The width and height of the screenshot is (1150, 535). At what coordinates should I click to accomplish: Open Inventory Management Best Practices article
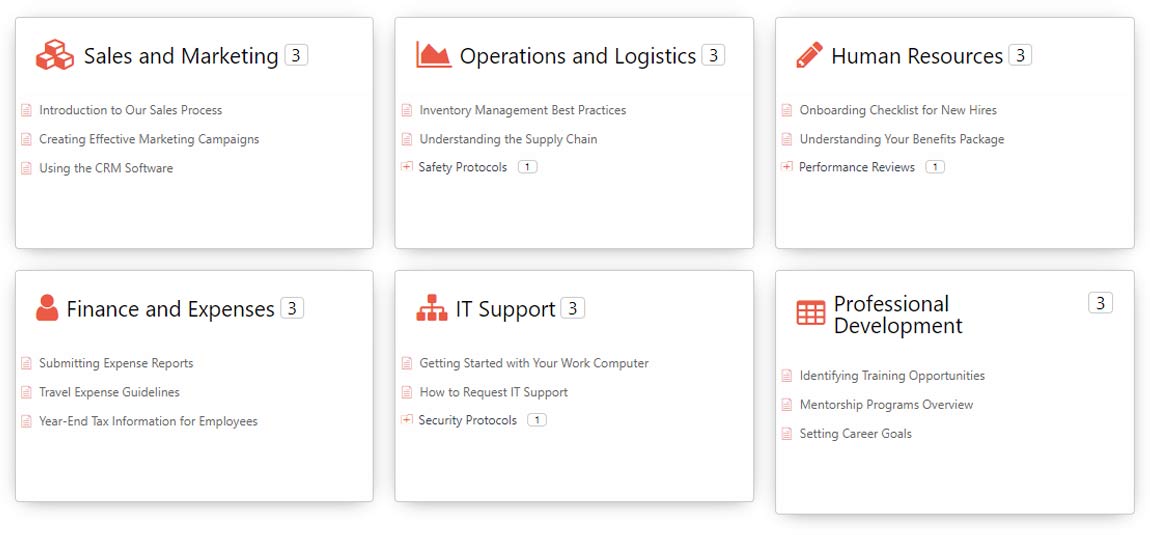click(522, 110)
